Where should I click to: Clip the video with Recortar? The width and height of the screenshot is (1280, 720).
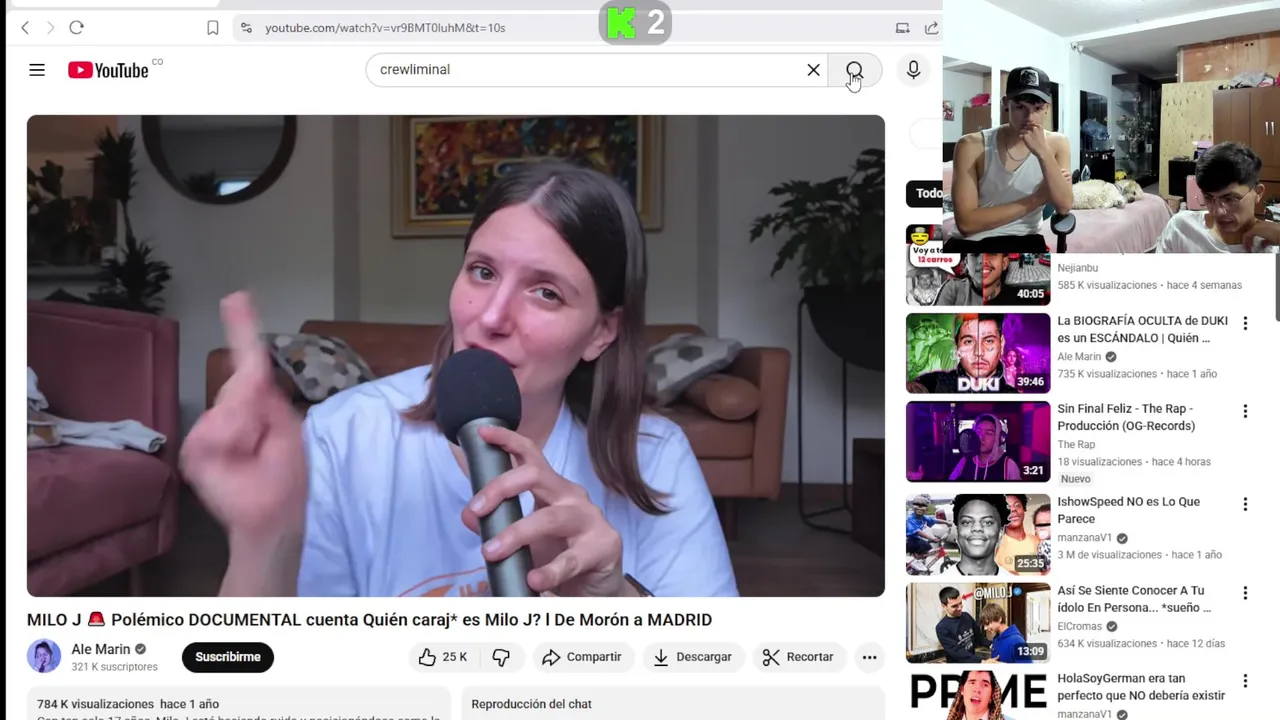pyautogui.click(x=798, y=657)
